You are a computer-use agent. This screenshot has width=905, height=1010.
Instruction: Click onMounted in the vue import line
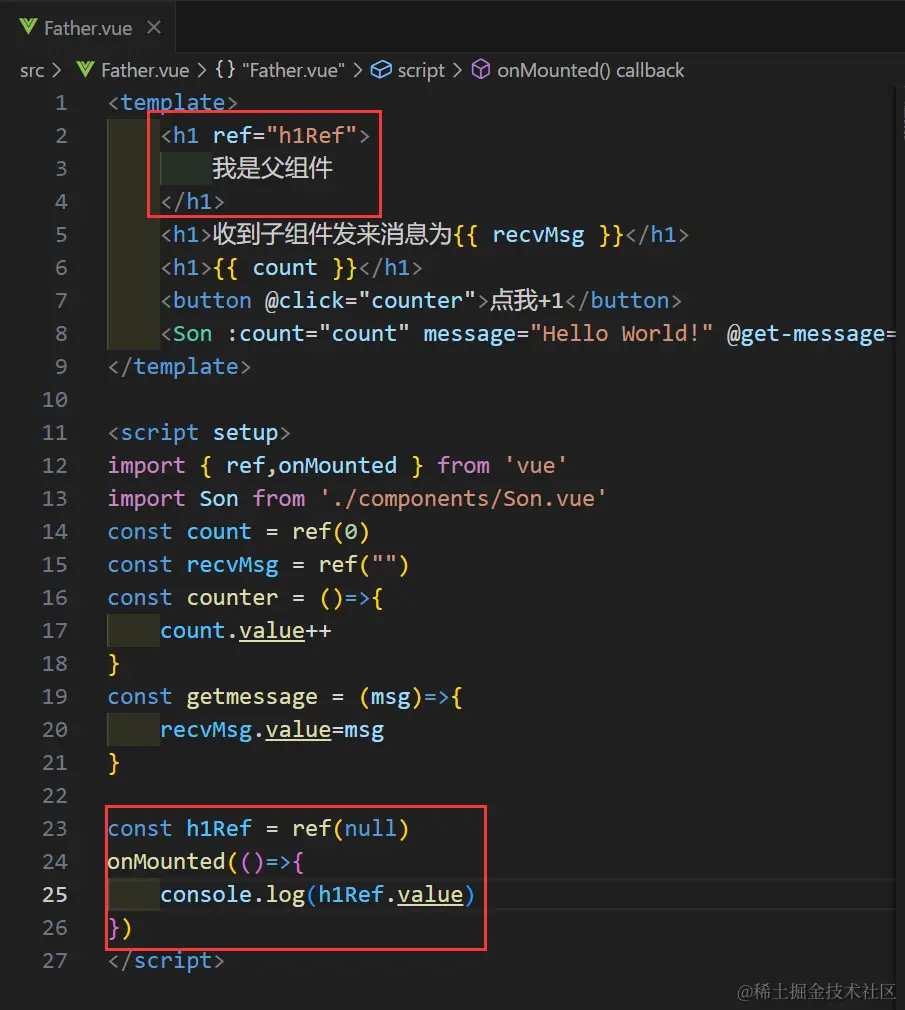[338, 466]
